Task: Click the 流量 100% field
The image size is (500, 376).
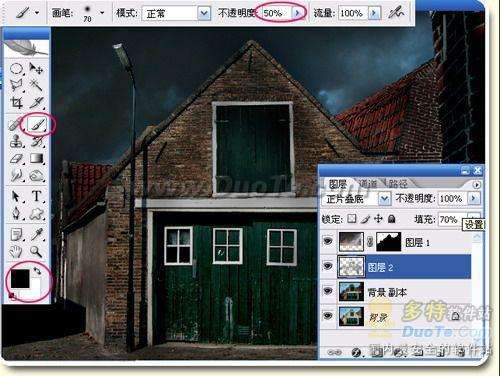Action: point(354,13)
